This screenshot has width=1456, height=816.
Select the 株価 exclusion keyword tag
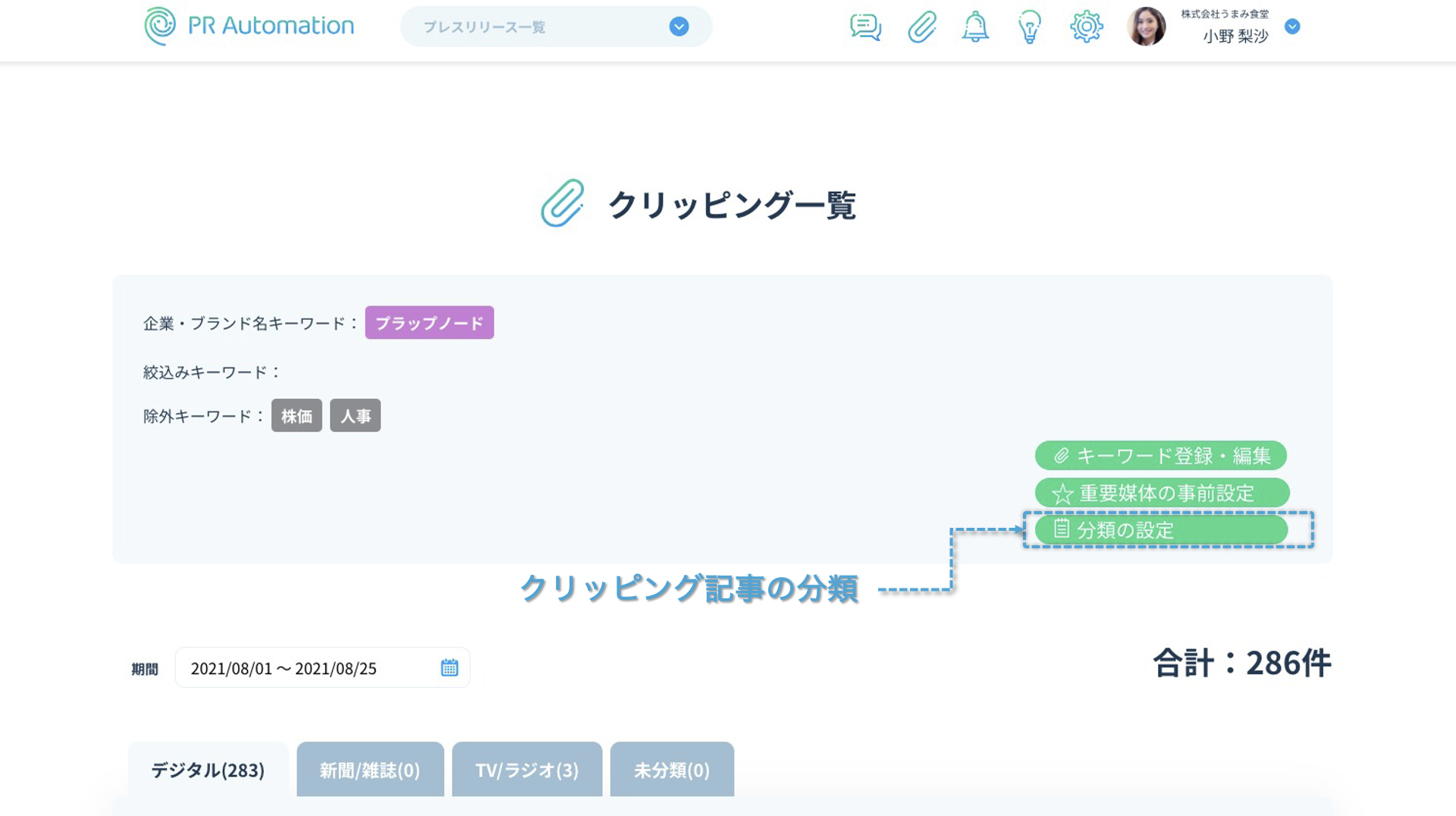[x=297, y=416]
